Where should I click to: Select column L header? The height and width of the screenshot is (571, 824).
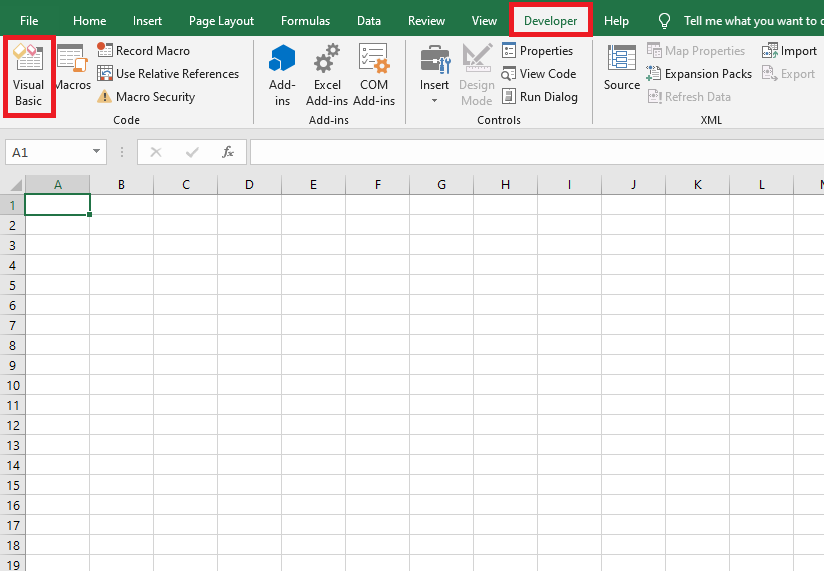point(761,184)
